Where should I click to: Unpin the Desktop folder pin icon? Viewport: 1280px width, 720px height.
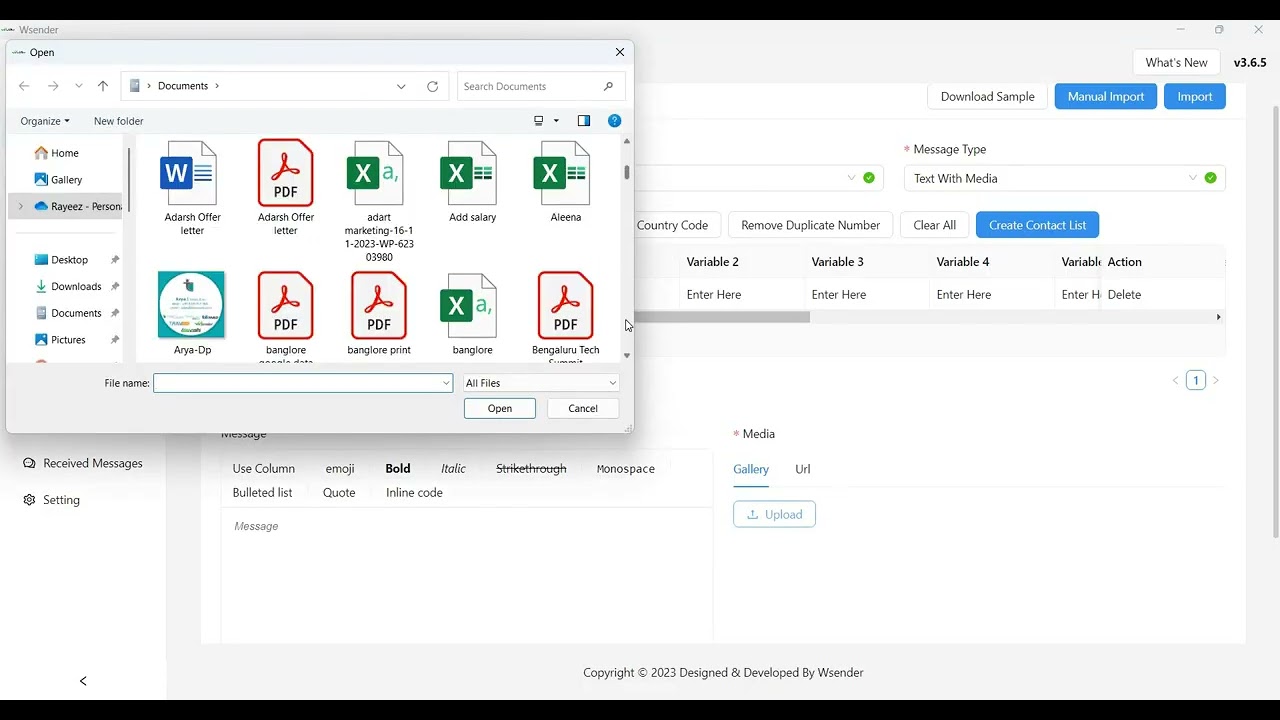[115, 260]
